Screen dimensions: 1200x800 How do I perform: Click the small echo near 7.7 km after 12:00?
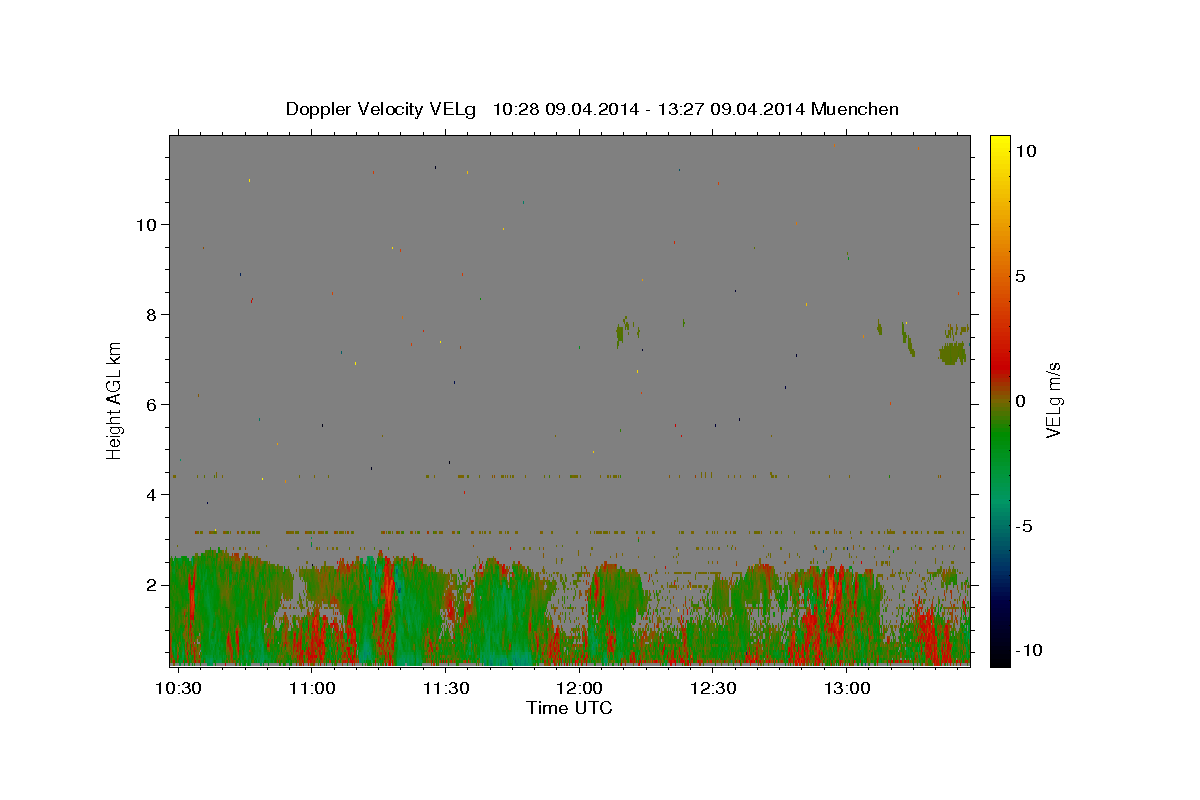[x=627, y=330]
